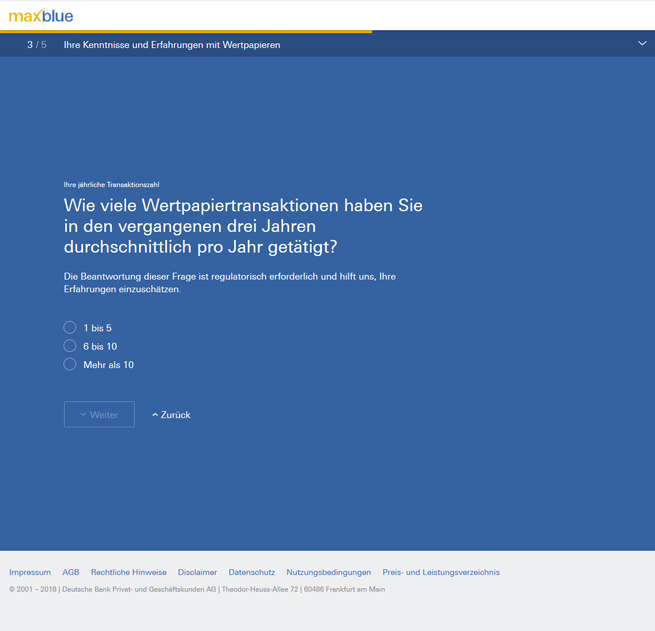Open Nutzungsbedingungen link
The image size is (655, 631).
[329, 572]
